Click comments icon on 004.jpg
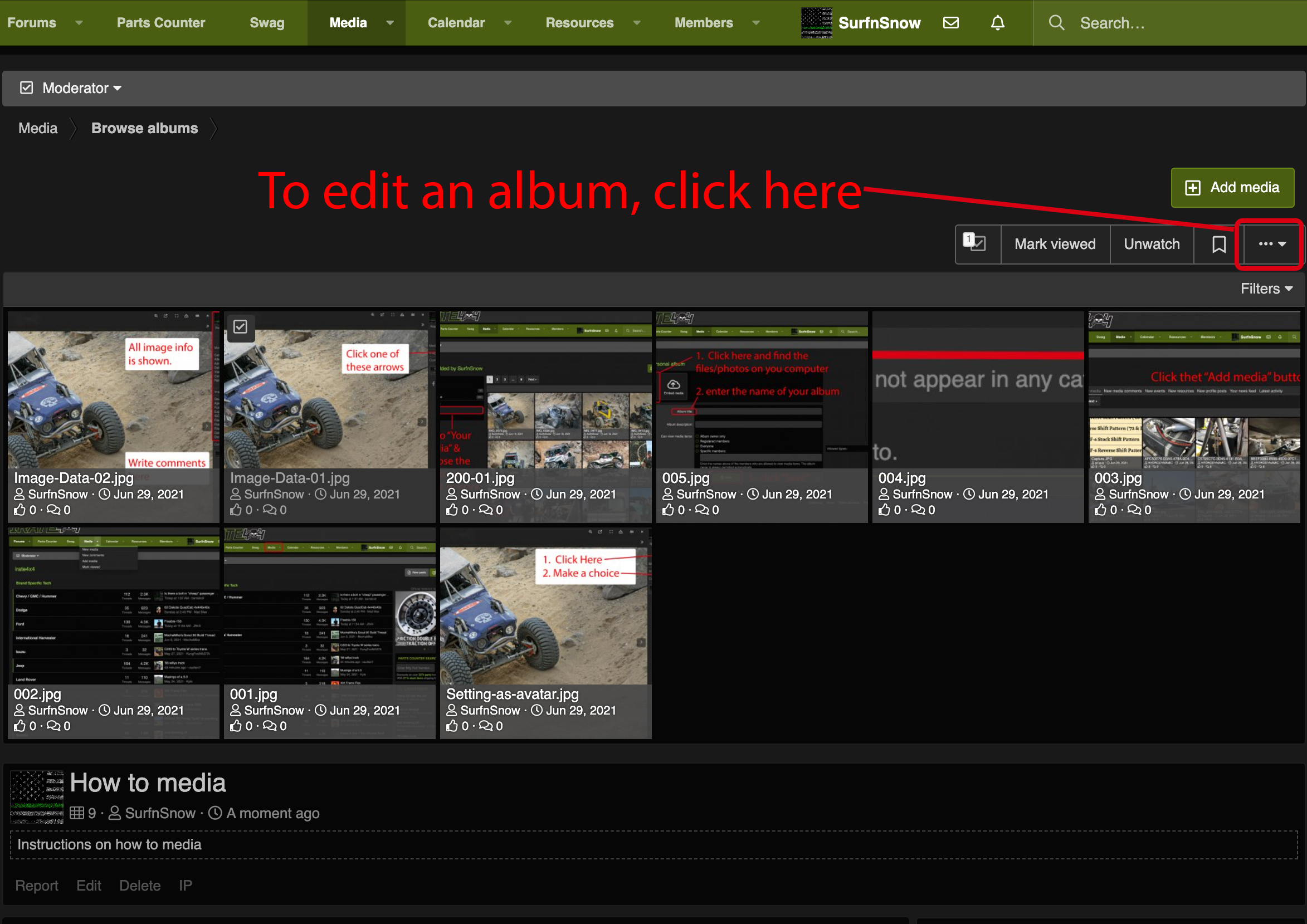The height and width of the screenshot is (924, 1307). (x=918, y=510)
